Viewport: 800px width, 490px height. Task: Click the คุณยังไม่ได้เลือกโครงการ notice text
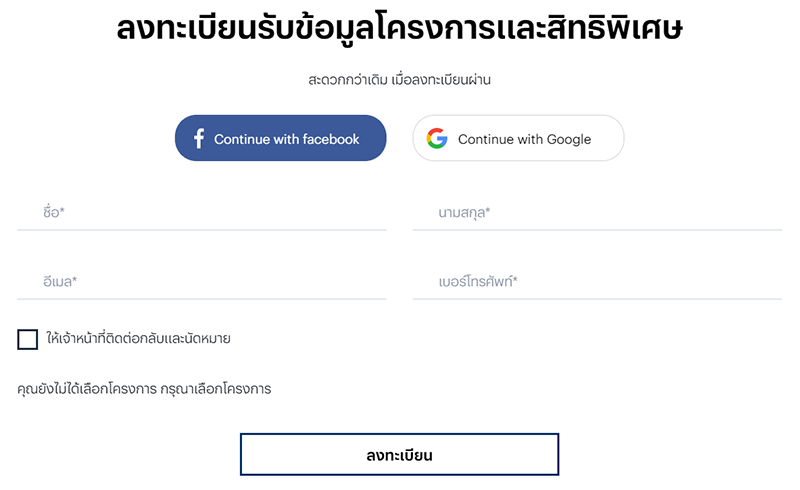[87, 389]
